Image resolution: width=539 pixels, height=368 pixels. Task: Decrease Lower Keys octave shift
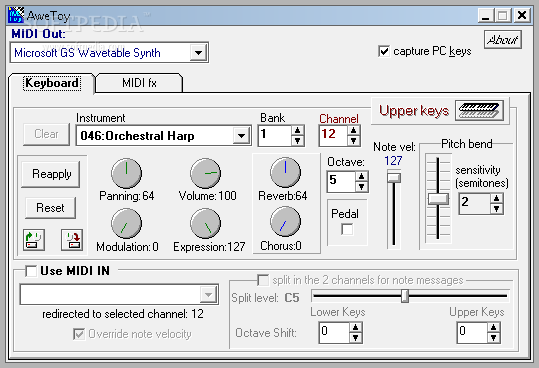click(x=355, y=337)
